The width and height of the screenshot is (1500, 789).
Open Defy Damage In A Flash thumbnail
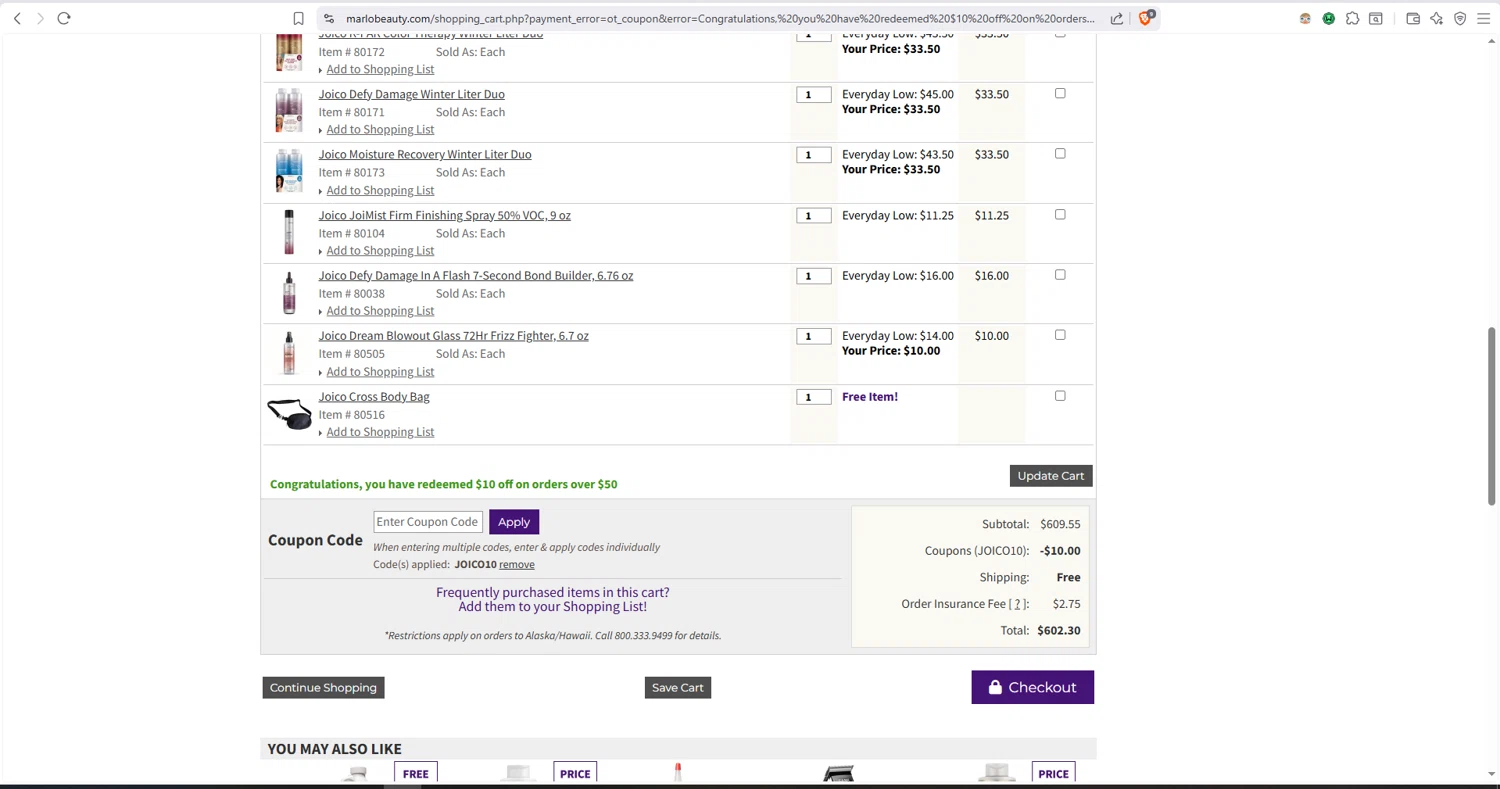[x=289, y=292]
